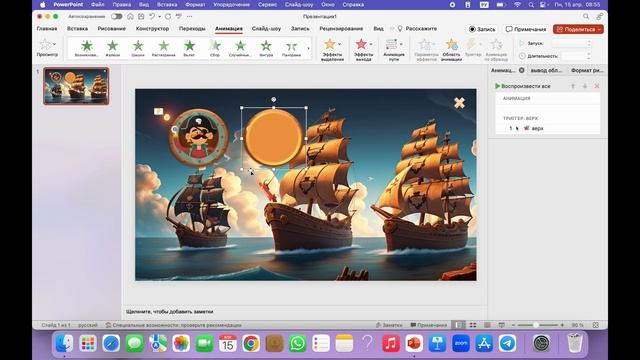Move animation up with the arrow in pane
640x360 pixels.
pos(573,86)
